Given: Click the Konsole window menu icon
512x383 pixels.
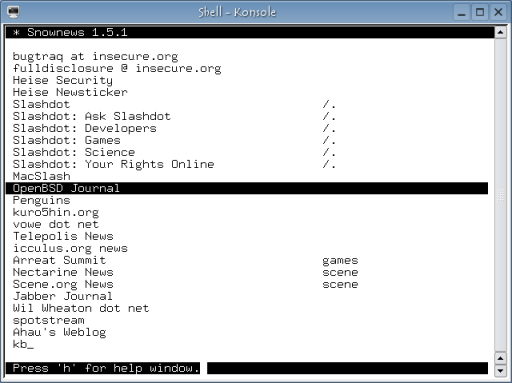Looking at the screenshot, I should point(13,12).
